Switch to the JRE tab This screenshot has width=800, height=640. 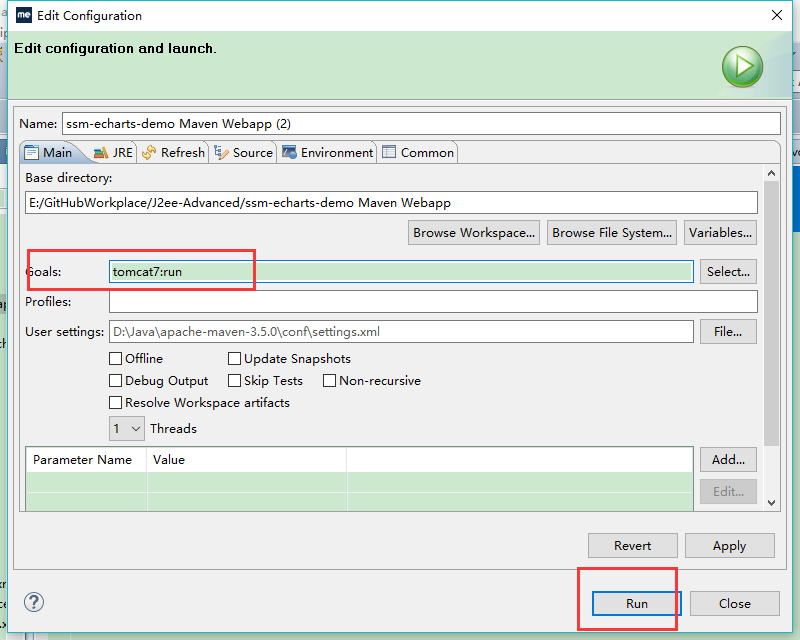point(114,153)
